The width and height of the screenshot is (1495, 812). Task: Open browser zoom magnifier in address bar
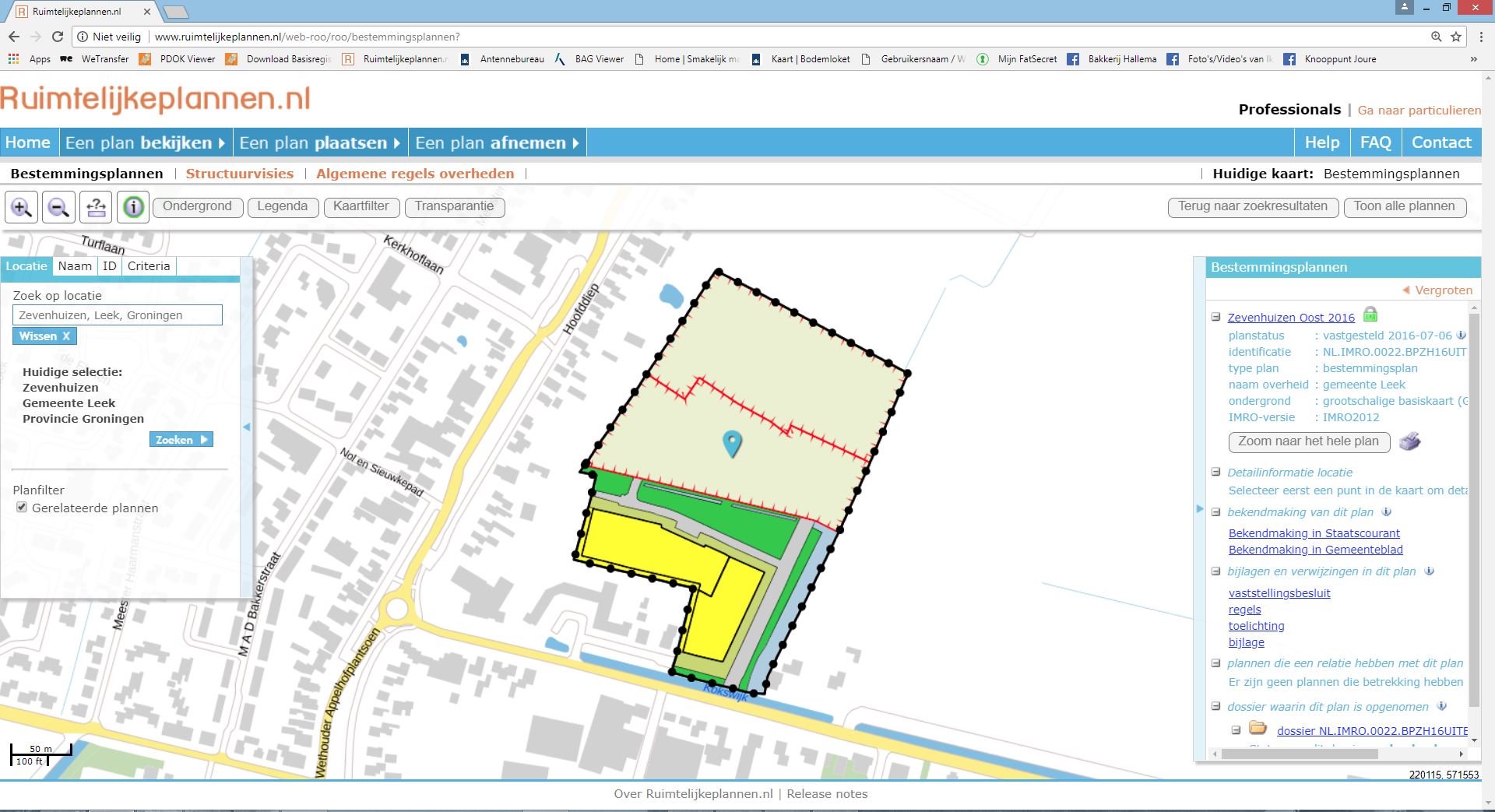point(1437,37)
